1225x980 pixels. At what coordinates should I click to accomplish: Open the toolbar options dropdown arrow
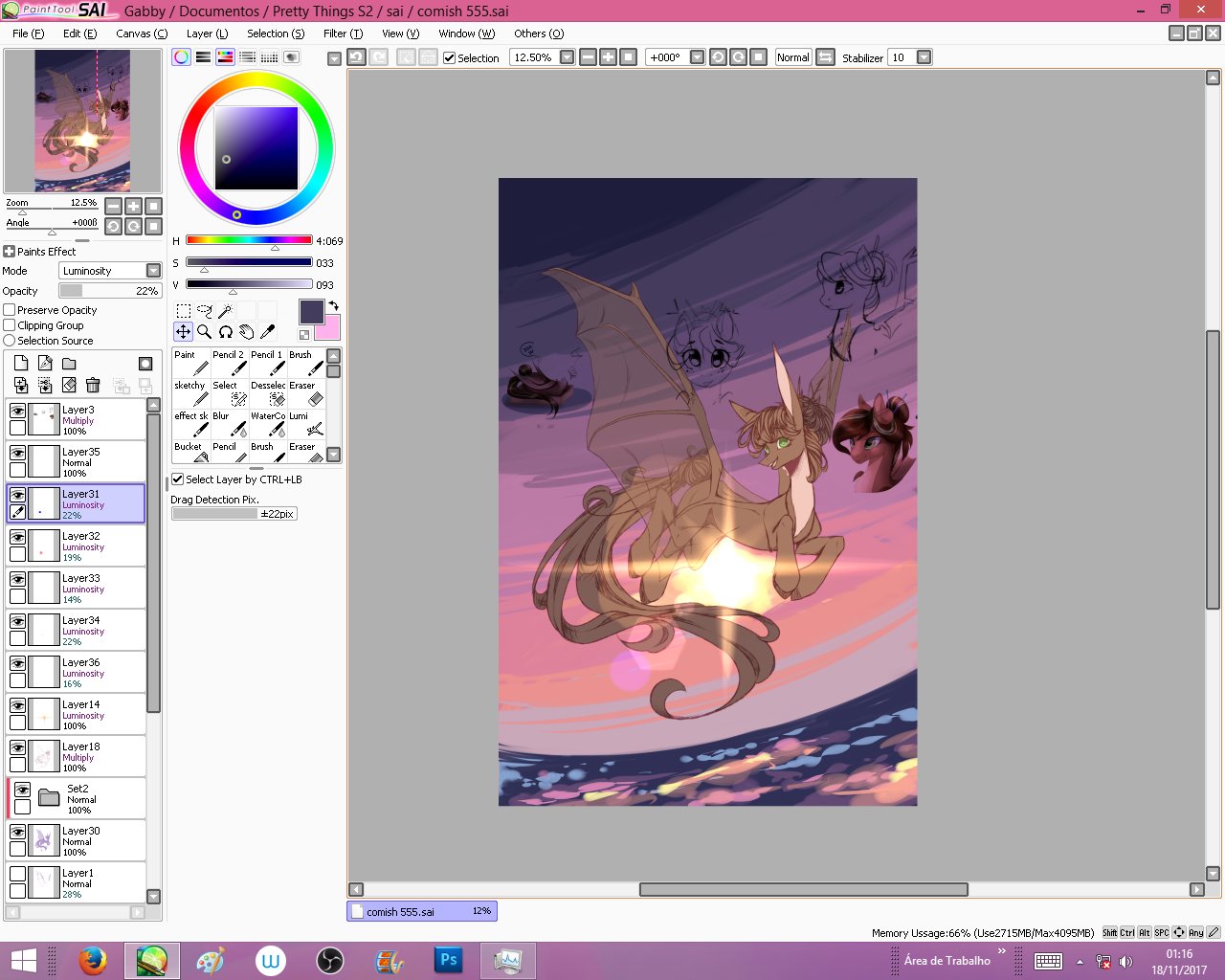[x=334, y=58]
